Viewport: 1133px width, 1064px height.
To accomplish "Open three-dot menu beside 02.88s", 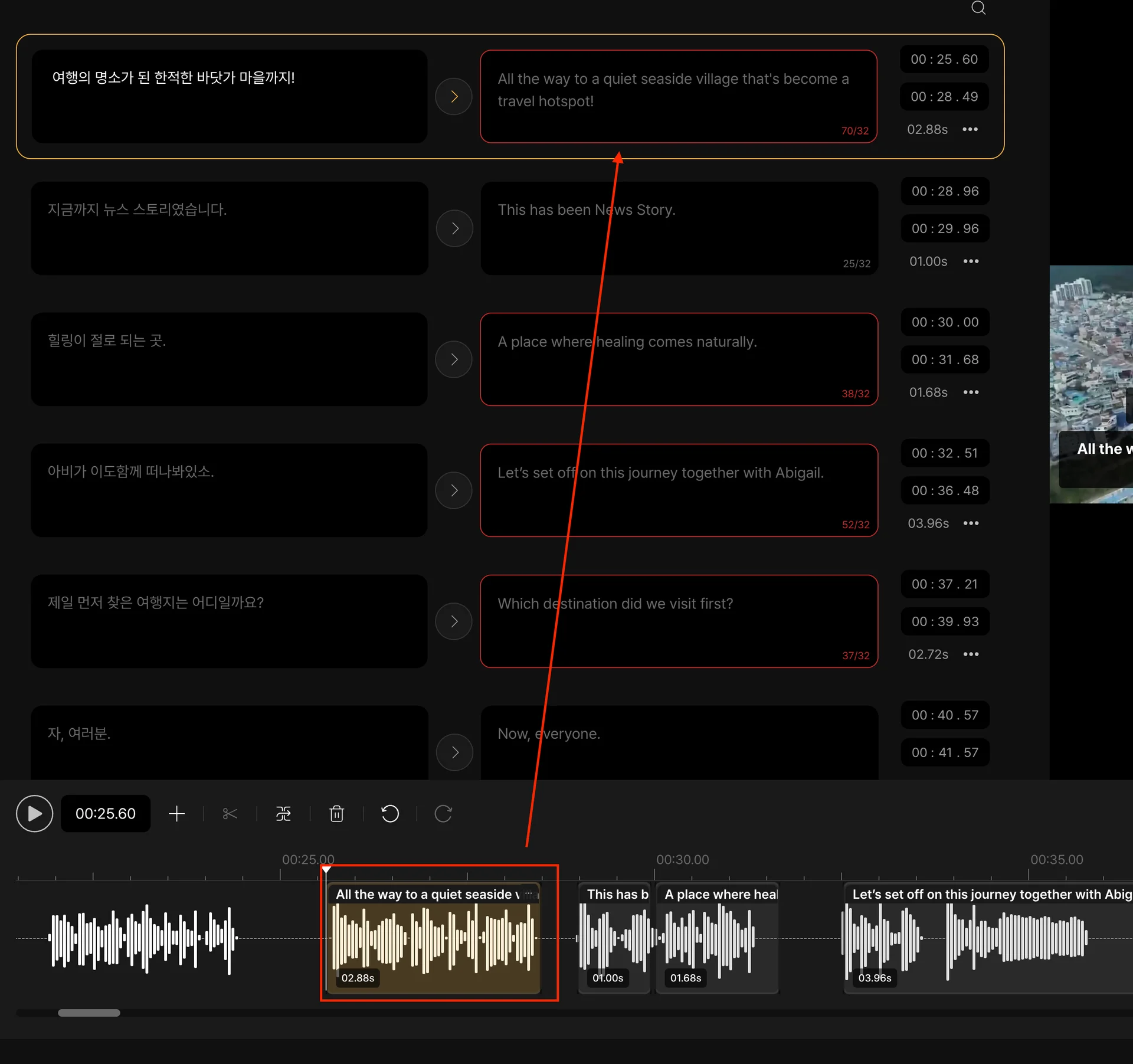I will (970, 129).
